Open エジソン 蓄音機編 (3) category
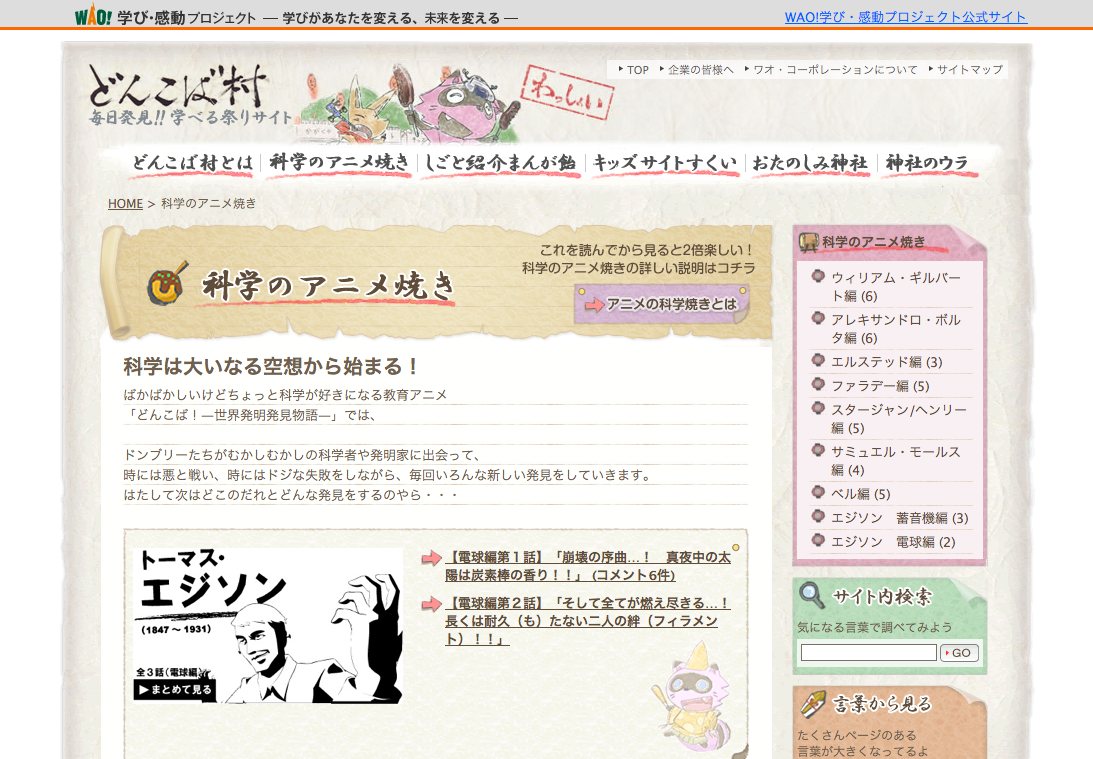The height and width of the screenshot is (759, 1093). pyautogui.click(x=899, y=518)
